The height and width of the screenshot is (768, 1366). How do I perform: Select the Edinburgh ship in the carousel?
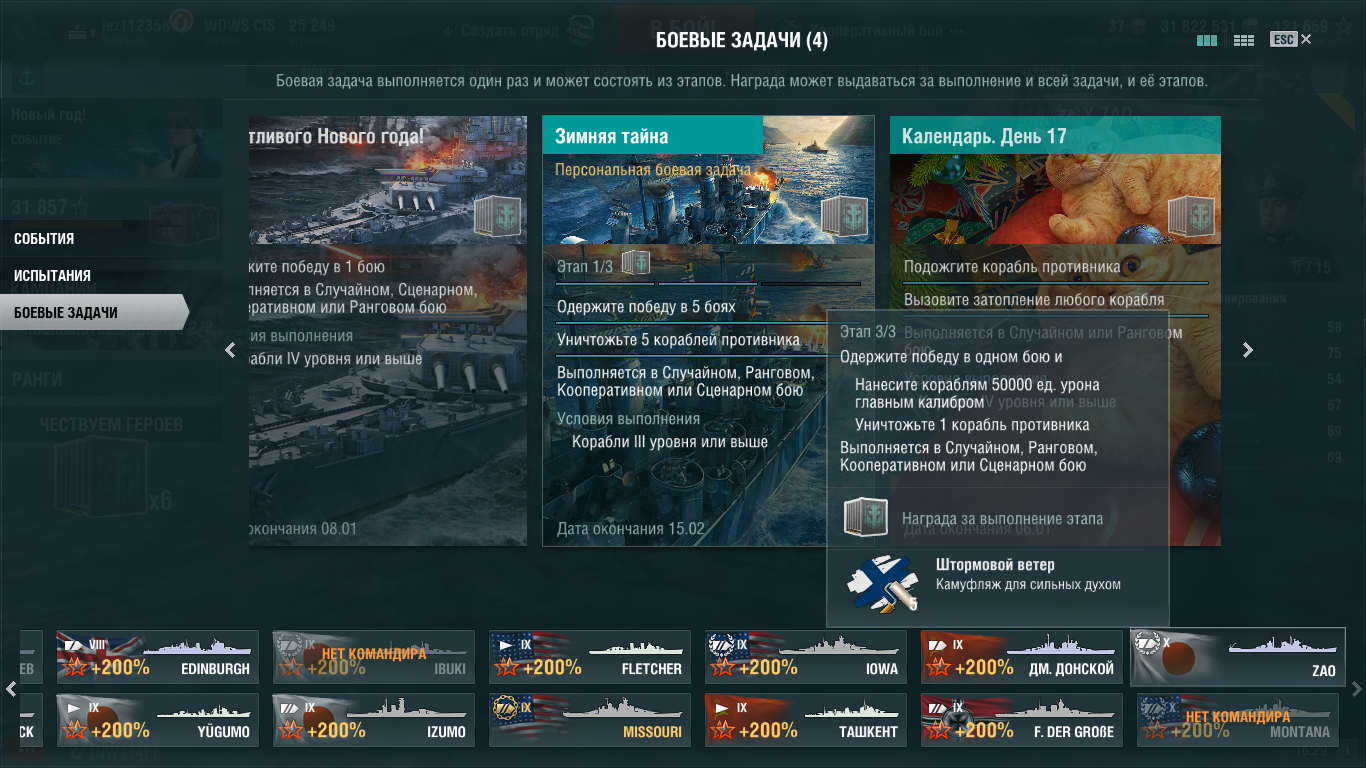click(x=158, y=657)
